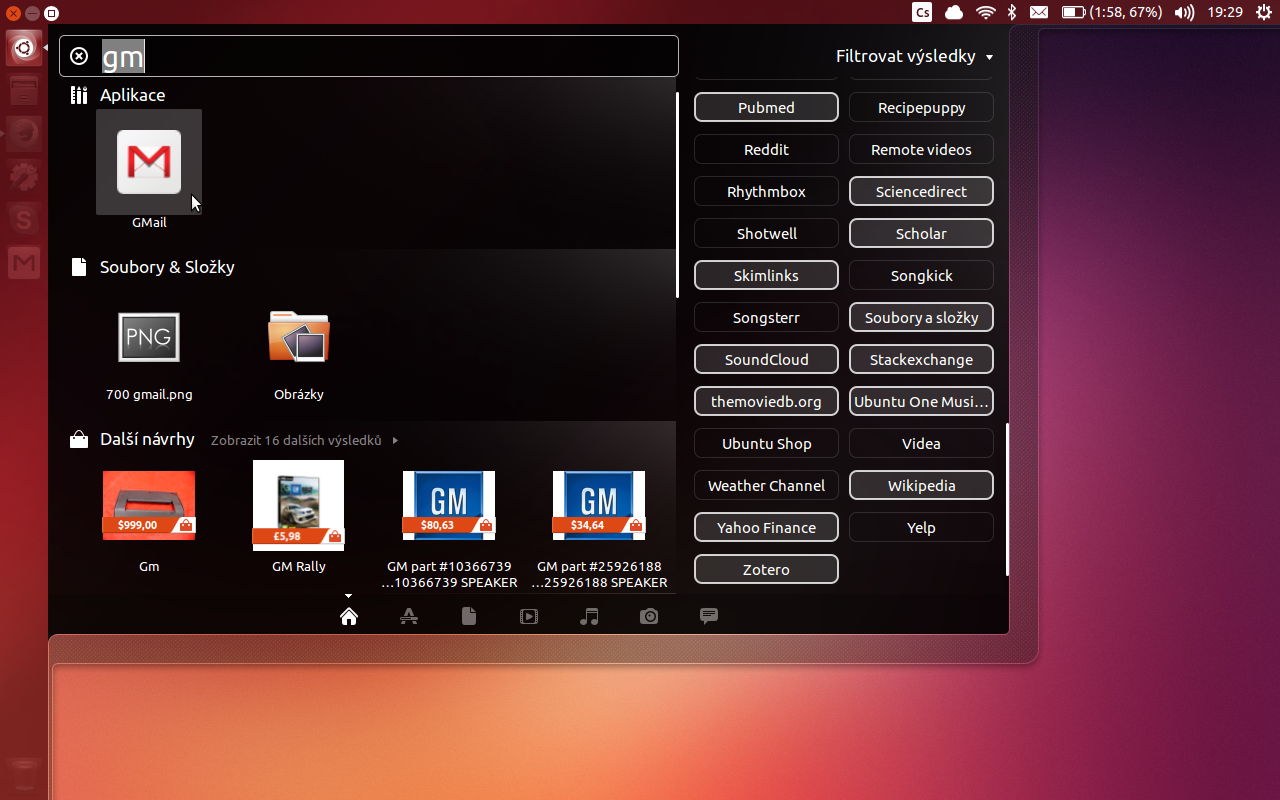
Task: Open the session power menu
Action: [1263, 12]
